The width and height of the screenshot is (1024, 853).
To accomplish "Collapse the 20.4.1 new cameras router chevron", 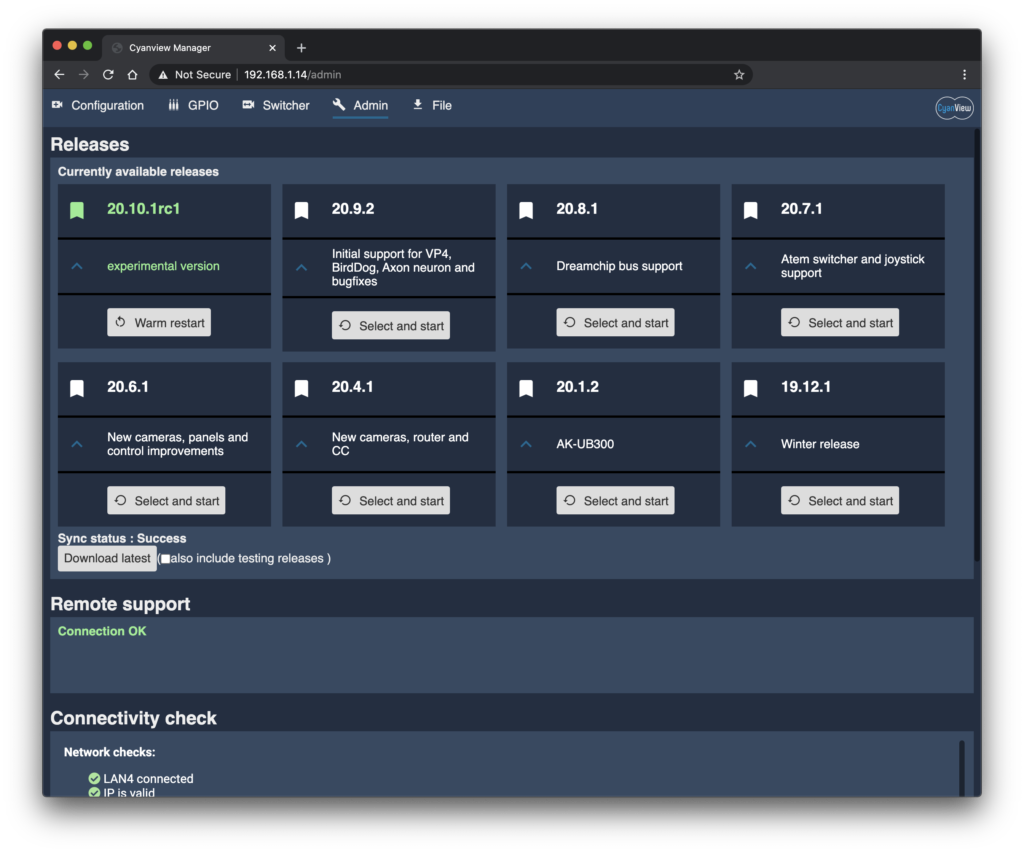I will pos(301,444).
